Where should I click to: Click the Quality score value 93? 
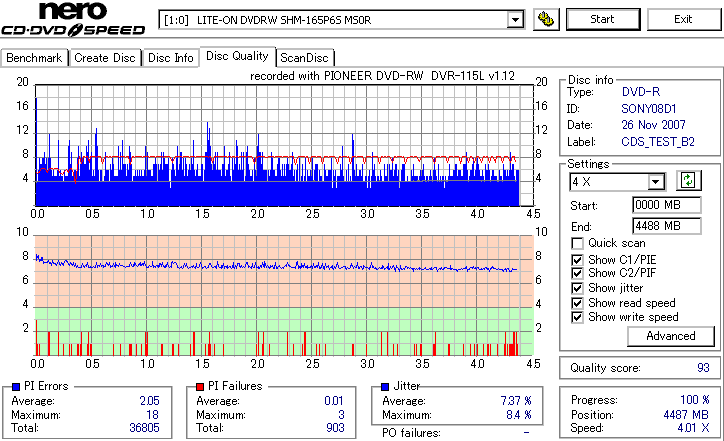703,368
